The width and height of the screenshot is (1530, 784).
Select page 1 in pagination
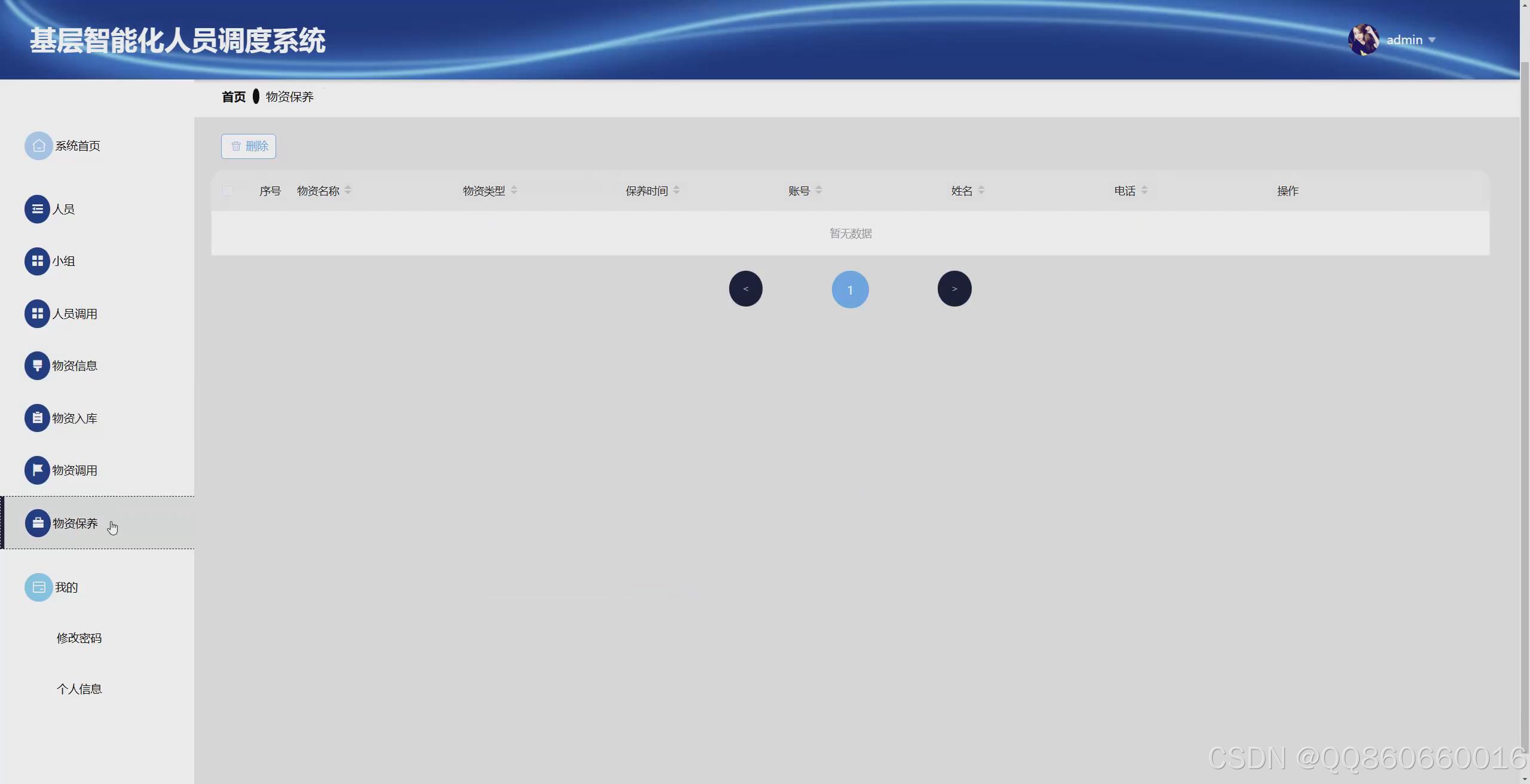click(850, 290)
